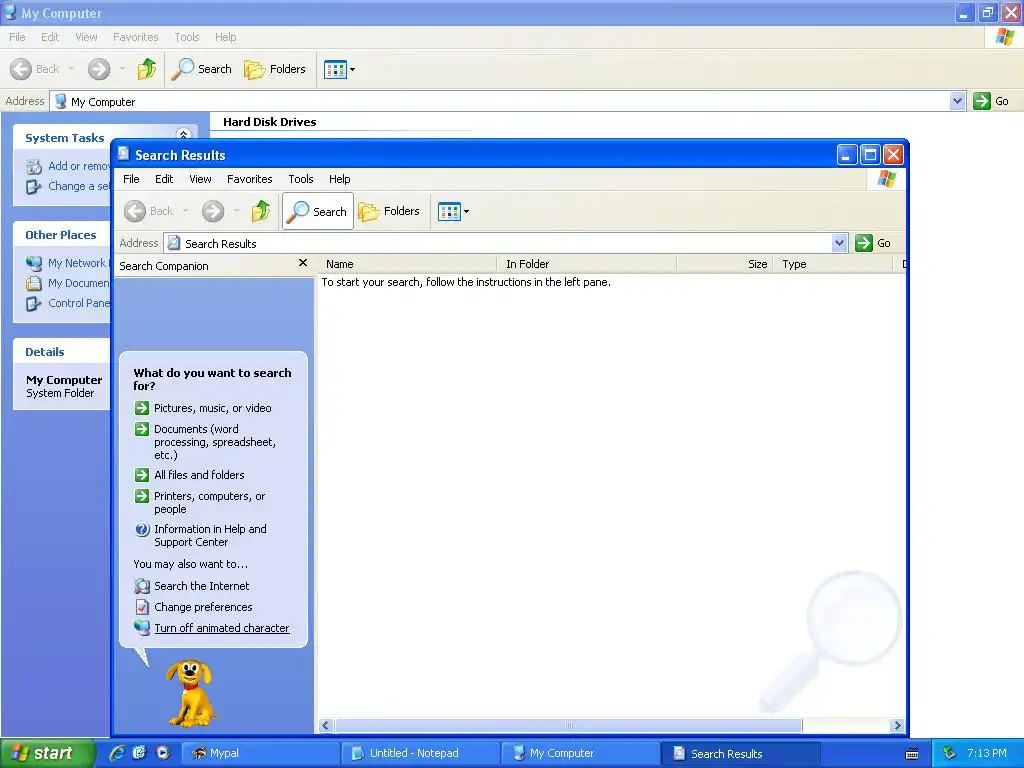Click Add or remove programs task

[x=68, y=167]
